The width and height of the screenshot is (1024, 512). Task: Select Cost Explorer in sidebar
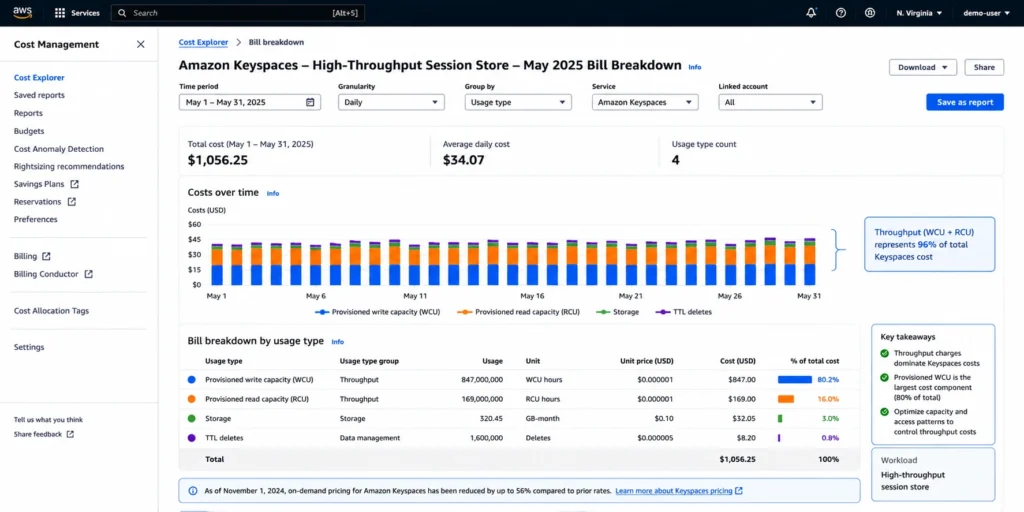39,78
